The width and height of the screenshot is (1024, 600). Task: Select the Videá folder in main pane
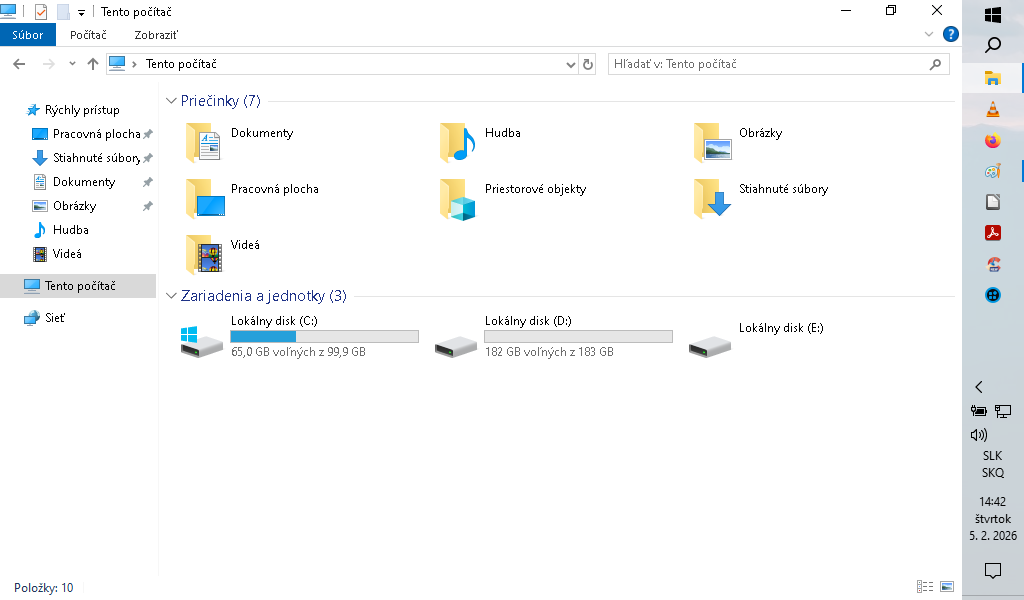203,255
